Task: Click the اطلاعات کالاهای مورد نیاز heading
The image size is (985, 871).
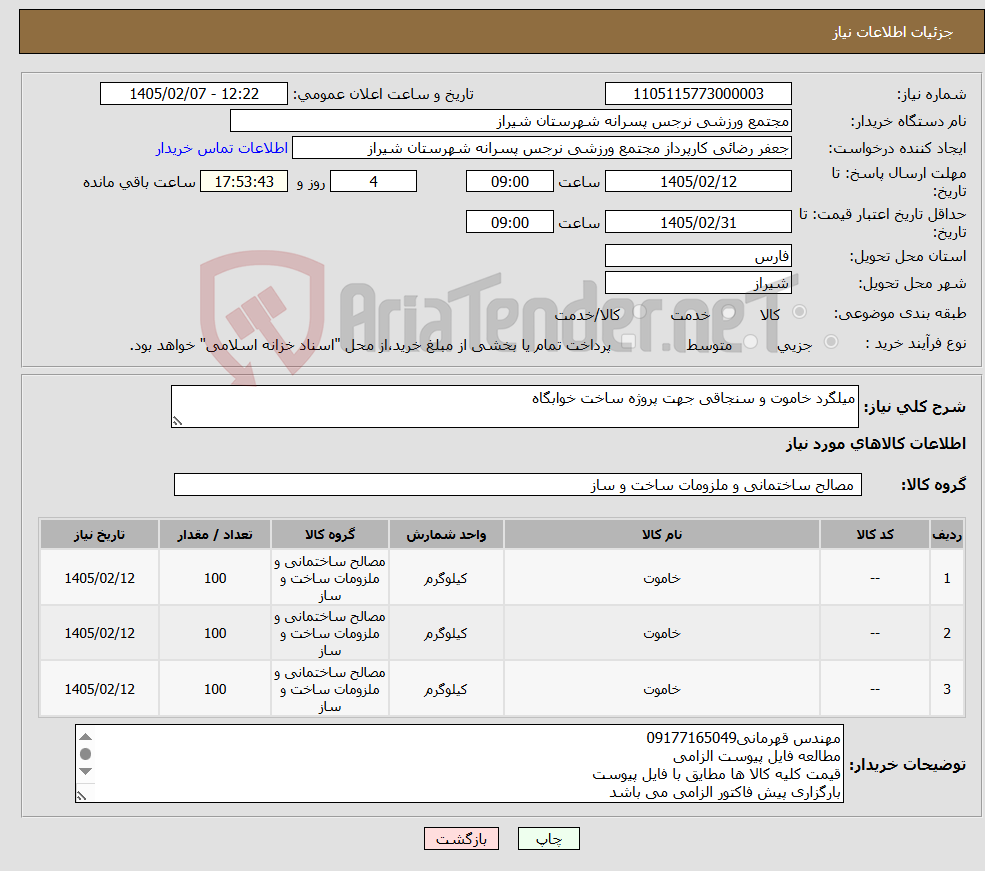Action: [876, 444]
